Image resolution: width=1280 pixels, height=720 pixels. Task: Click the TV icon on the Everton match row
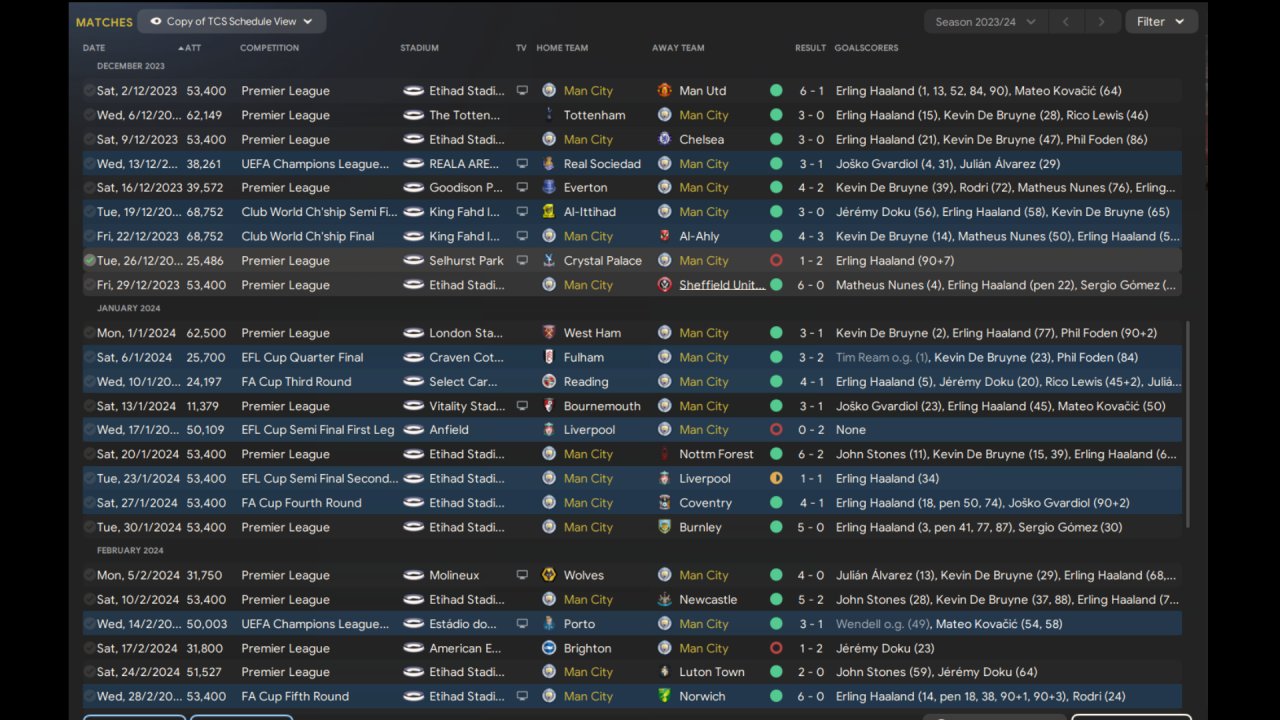click(522, 188)
